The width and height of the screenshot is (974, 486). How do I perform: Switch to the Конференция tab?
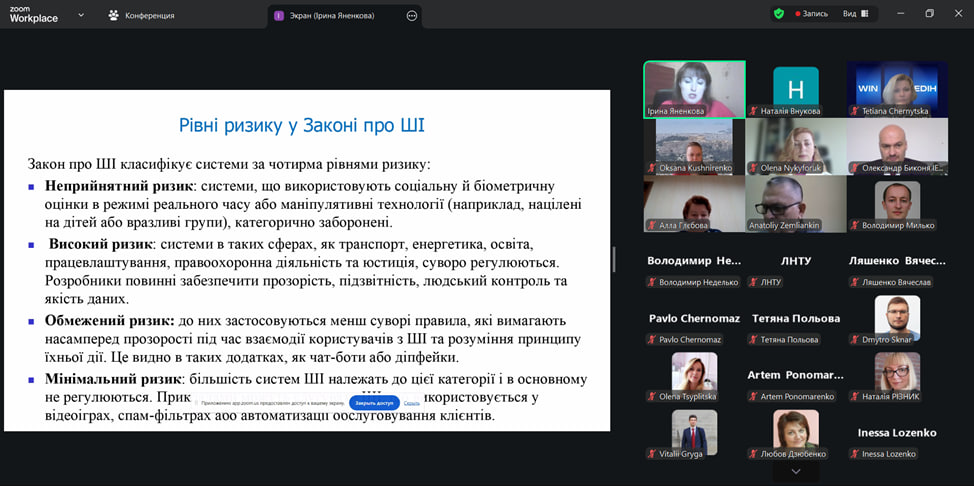click(x=150, y=16)
